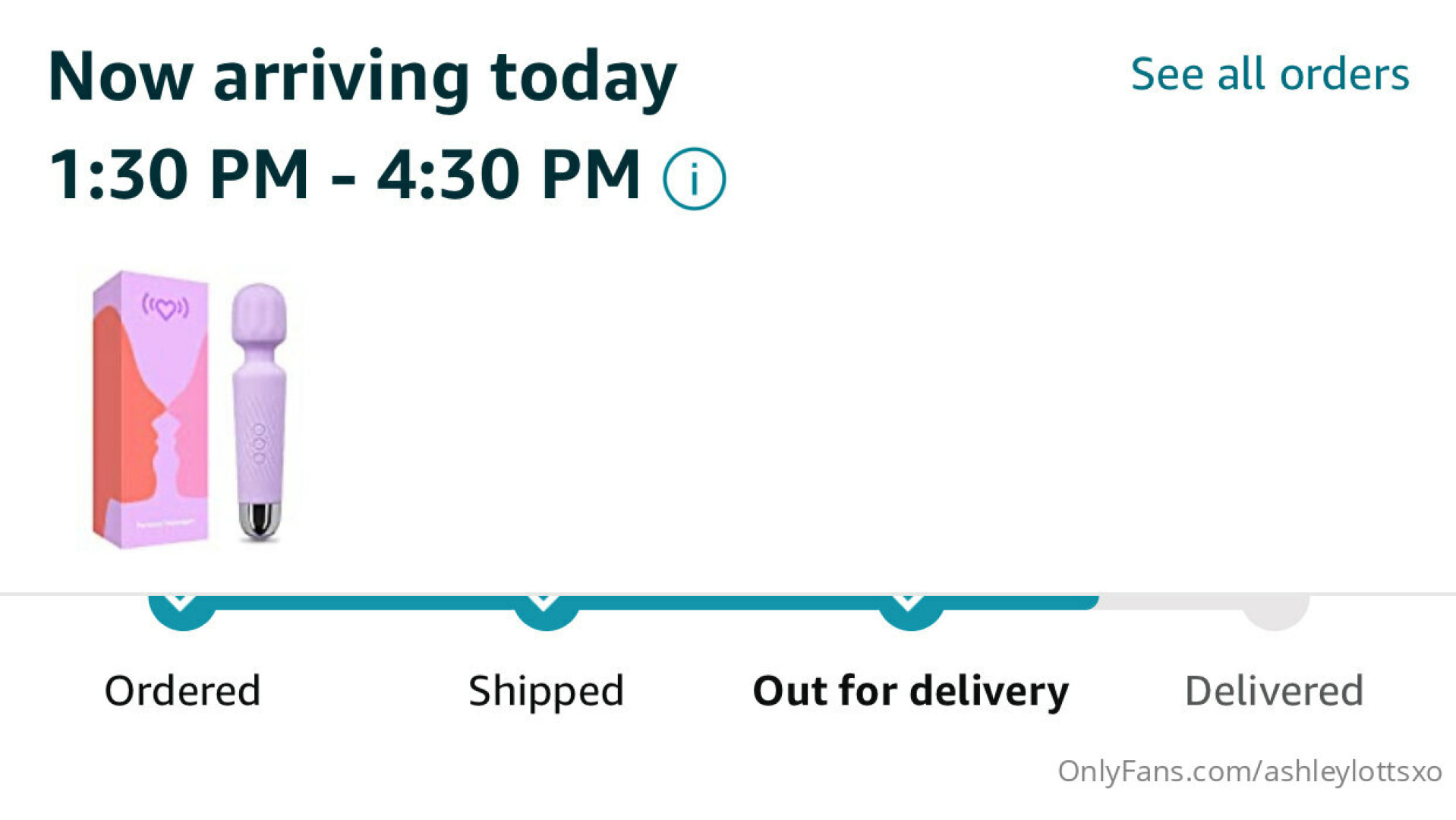
Task: Click the bold Out for delivery label
Action: [910, 691]
